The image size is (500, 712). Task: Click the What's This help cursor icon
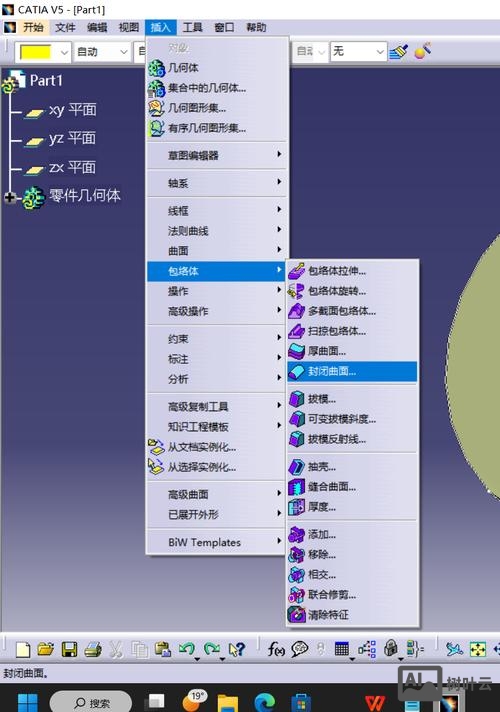tap(237, 649)
